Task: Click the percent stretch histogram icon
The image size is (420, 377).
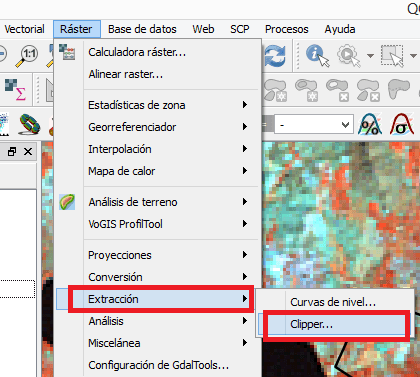Action: (x=370, y=124)
